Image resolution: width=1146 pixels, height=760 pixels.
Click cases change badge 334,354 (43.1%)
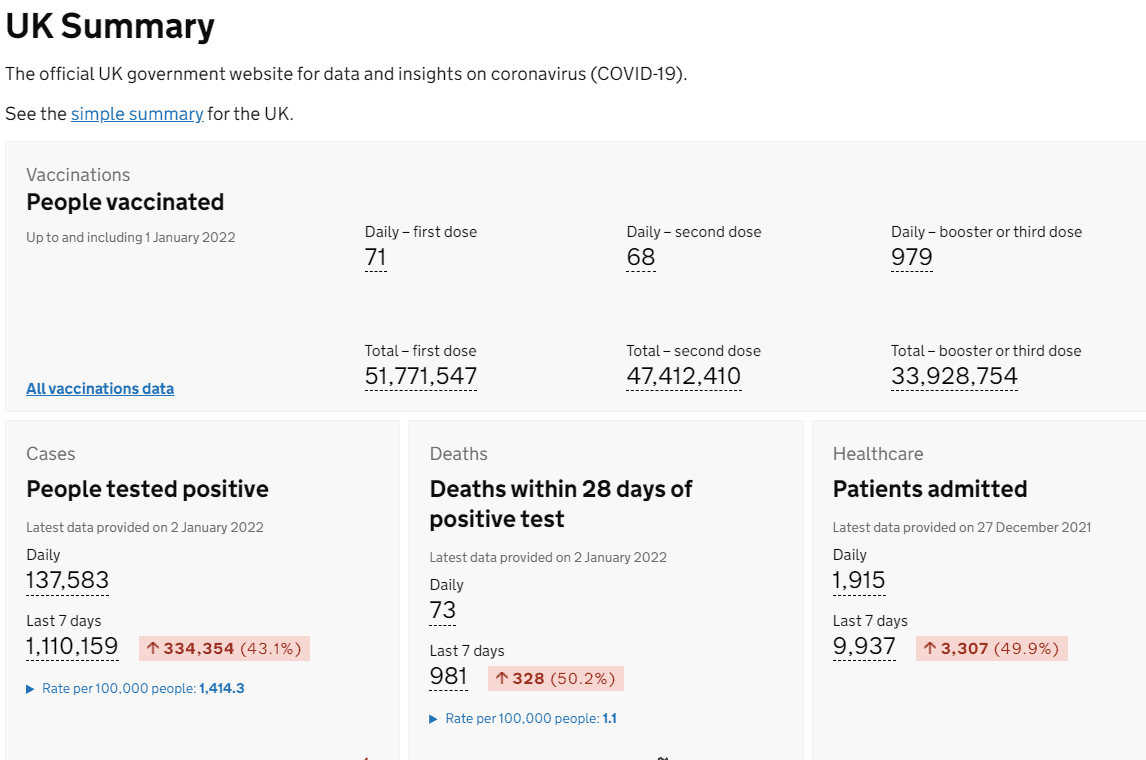(x=224, y=648)
